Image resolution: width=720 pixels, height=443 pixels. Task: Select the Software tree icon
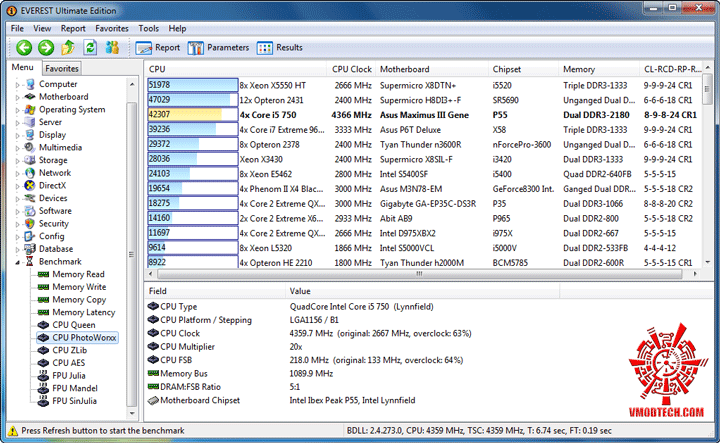pos(30,211)
